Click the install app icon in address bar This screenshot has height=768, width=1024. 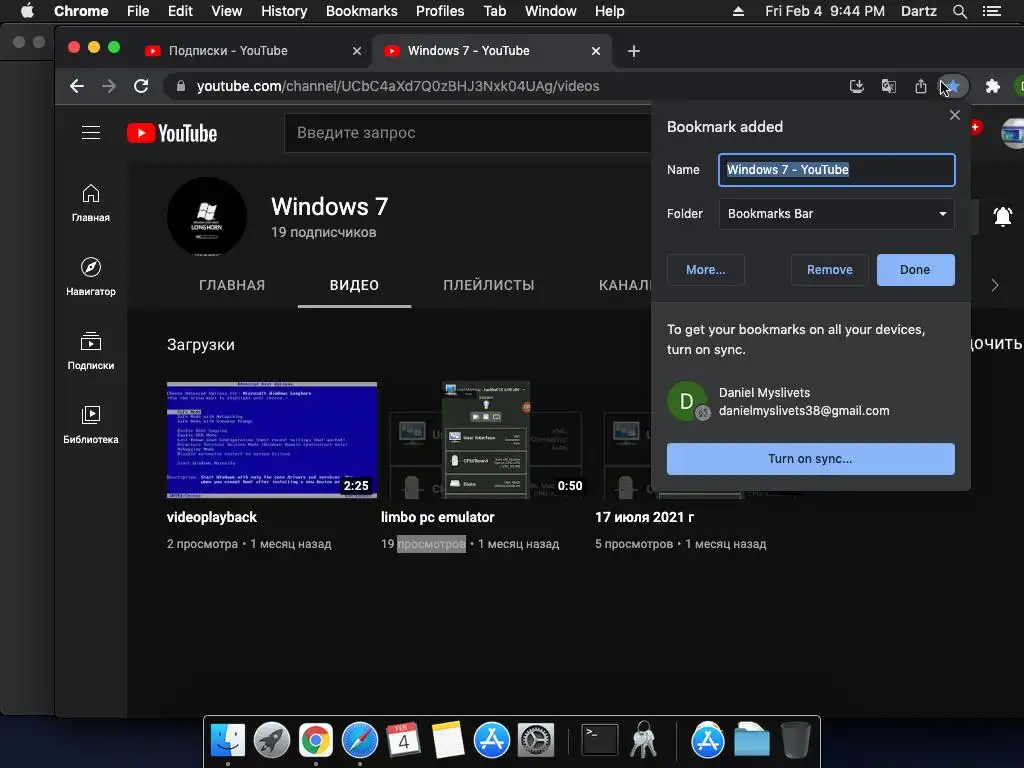pos(857,86)
